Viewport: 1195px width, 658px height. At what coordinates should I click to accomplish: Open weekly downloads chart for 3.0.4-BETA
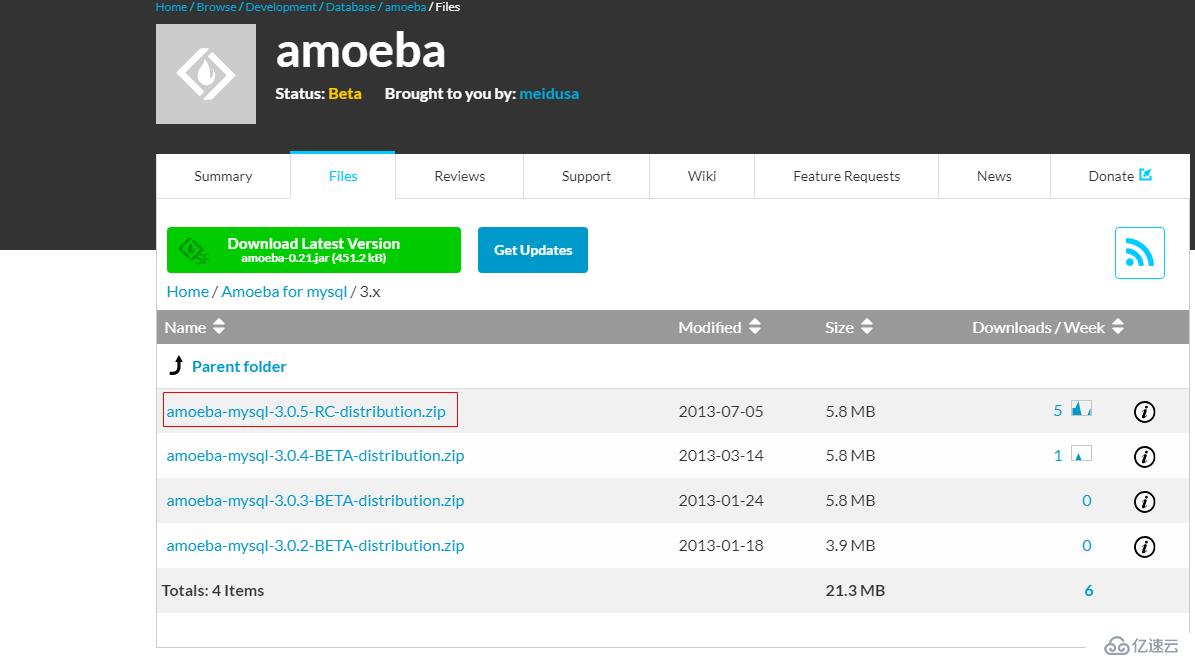(x=1081, y=454)
